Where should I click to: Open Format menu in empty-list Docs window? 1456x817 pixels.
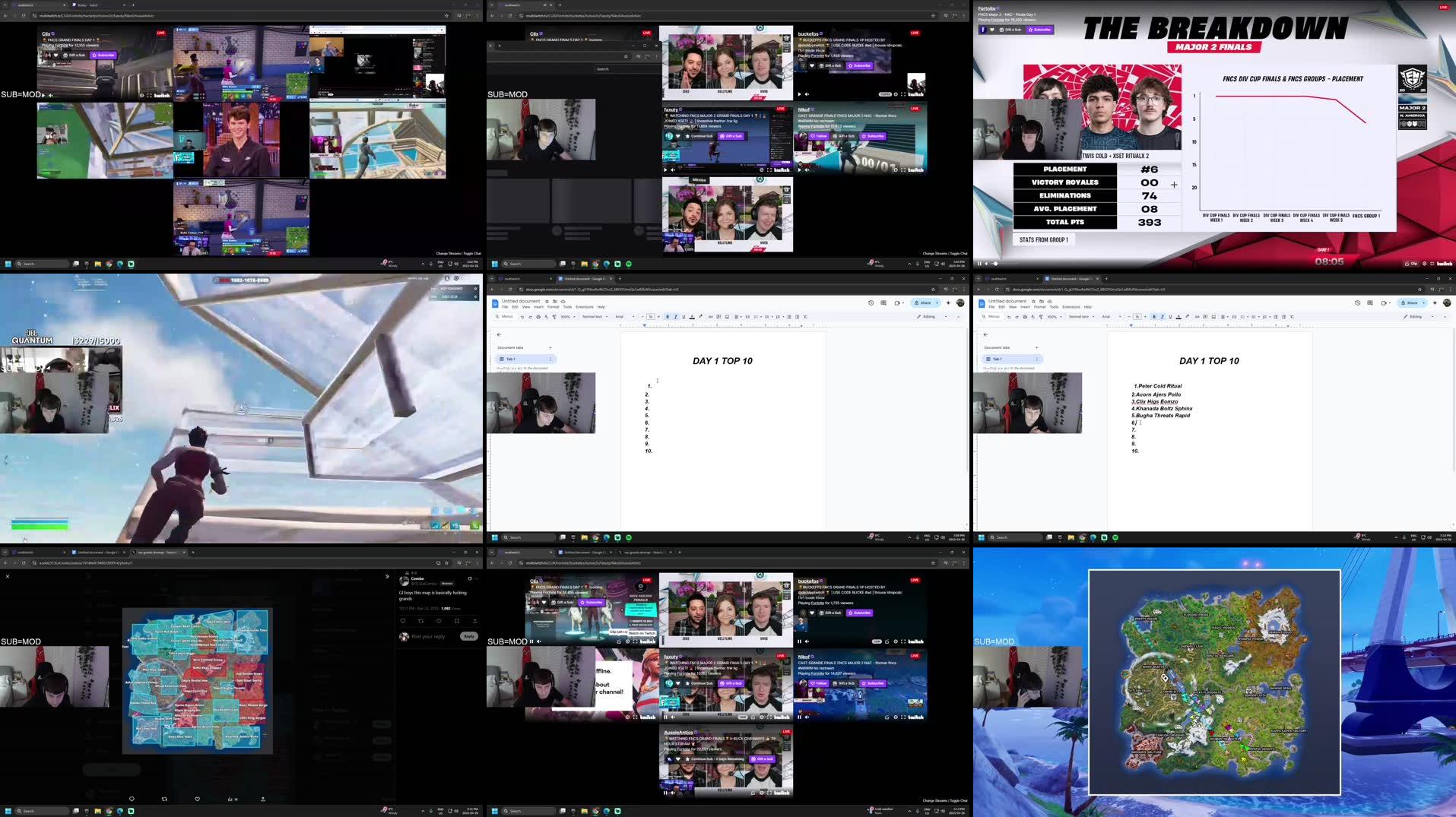553,307
